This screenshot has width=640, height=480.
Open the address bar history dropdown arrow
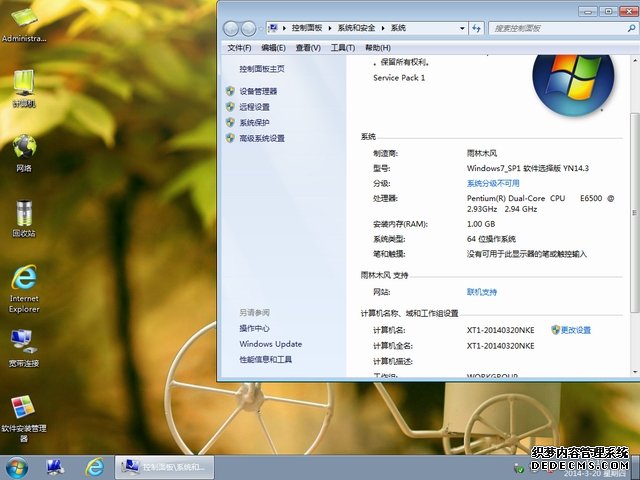[x=462, y=28]
